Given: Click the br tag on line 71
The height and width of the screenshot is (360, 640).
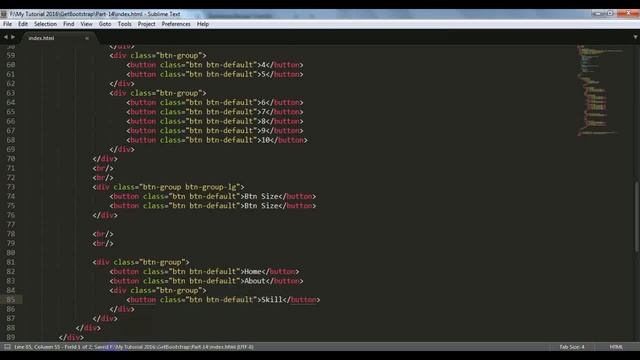Looking at the screenshot, I should 103,168.
